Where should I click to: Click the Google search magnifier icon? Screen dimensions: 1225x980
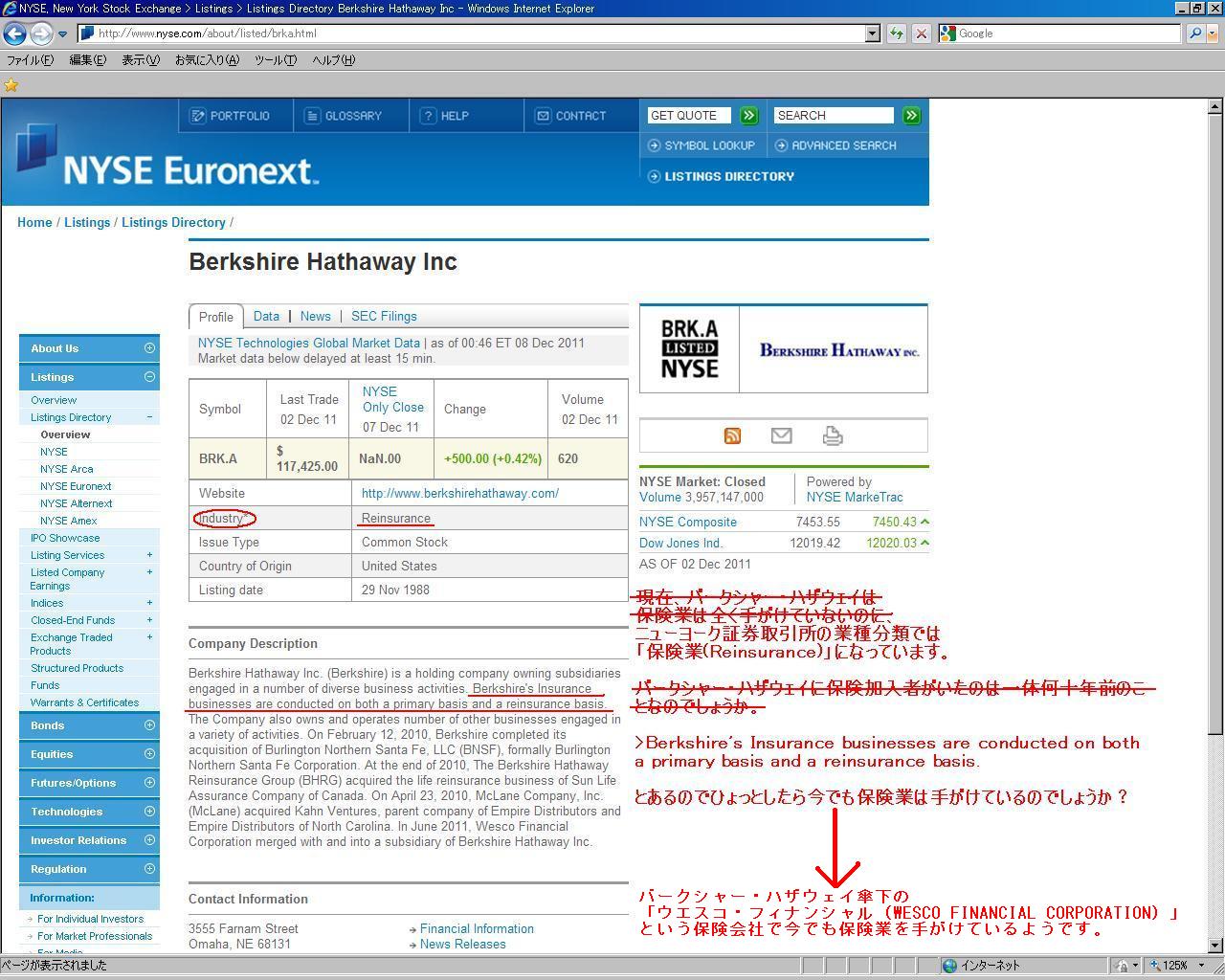(1194, 33)
